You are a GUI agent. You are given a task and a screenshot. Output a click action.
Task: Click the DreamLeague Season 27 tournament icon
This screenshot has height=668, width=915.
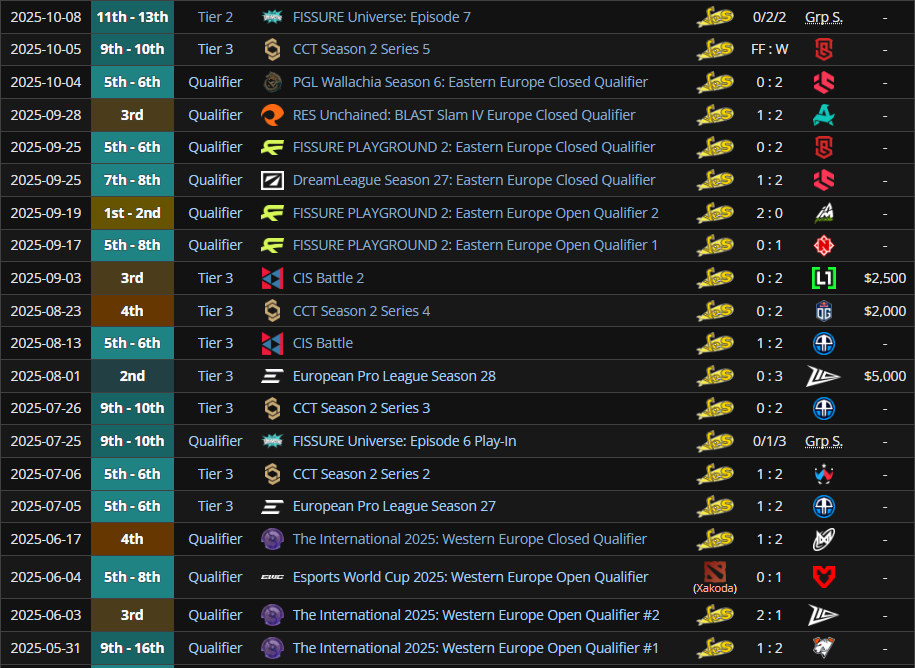272,180
